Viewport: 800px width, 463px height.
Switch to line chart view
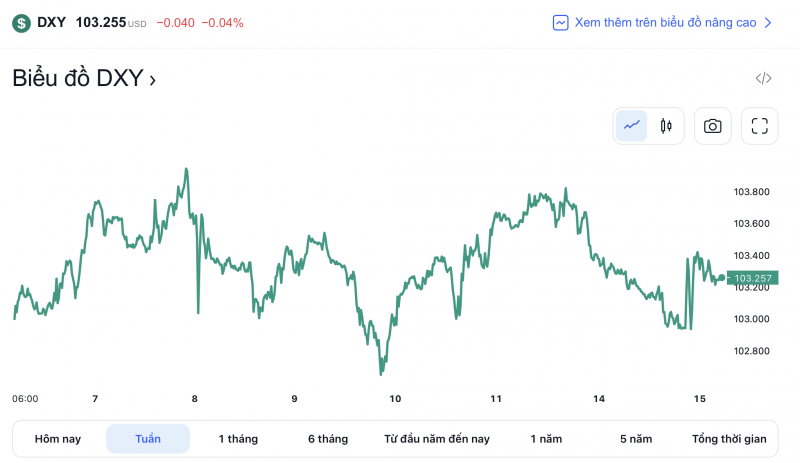pos(632,126)
